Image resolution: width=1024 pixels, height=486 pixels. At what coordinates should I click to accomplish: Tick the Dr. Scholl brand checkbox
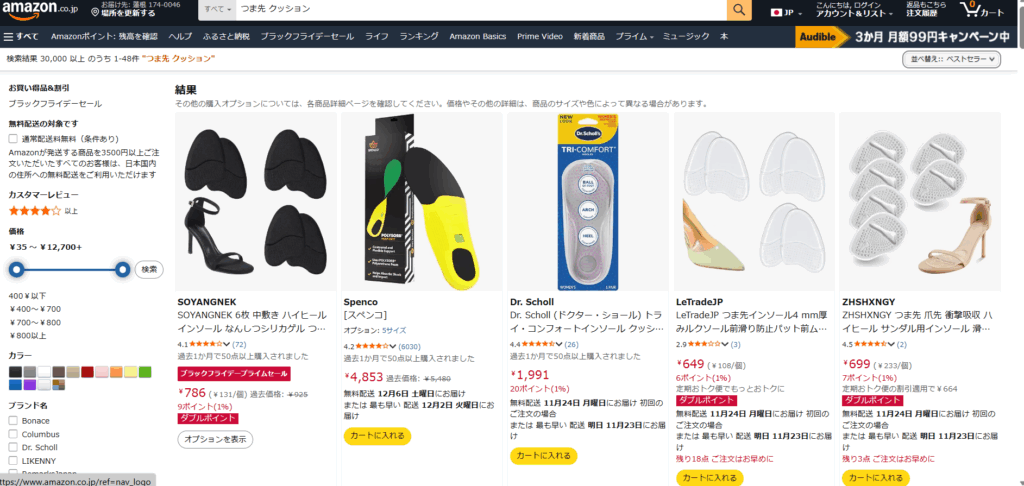tap(13, 447)
